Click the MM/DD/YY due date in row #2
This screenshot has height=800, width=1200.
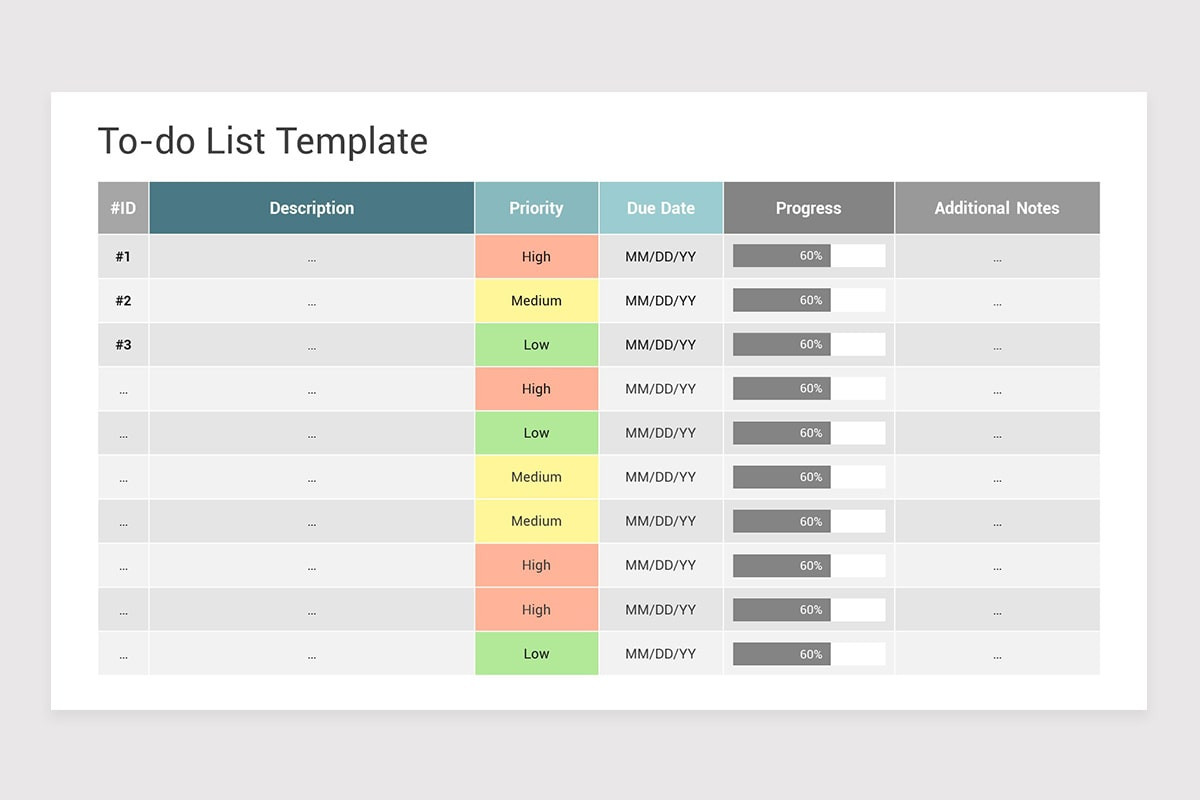(661, 300)
